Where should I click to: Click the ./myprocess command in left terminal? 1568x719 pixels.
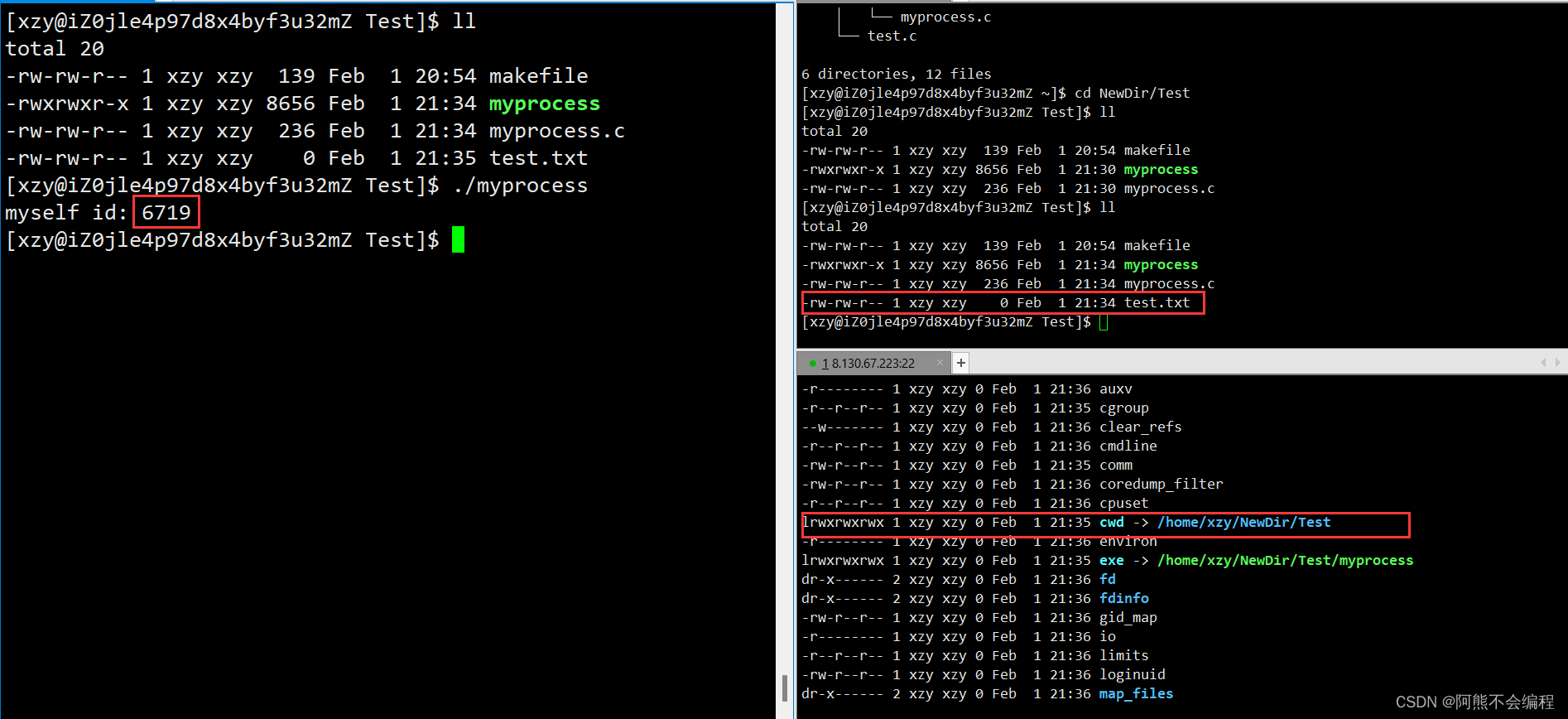(x=520, y=186)
